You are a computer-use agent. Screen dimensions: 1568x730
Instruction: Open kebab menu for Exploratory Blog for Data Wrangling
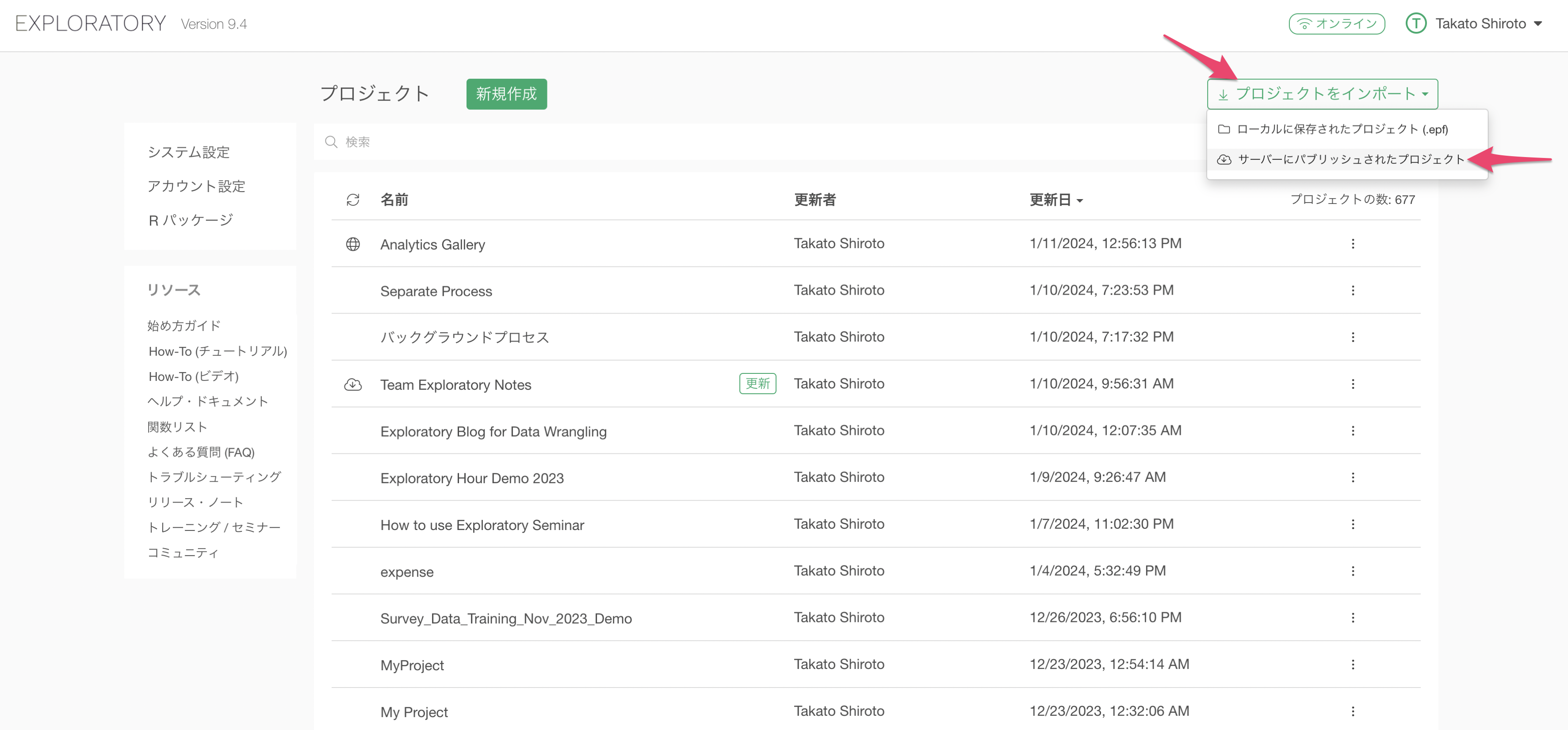click(1353, 431)
